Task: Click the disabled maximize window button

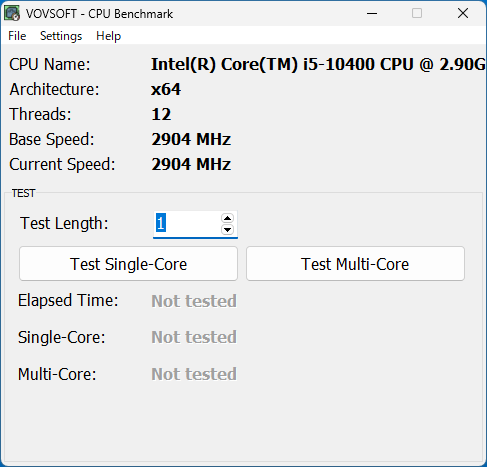Action: (417, 13)
